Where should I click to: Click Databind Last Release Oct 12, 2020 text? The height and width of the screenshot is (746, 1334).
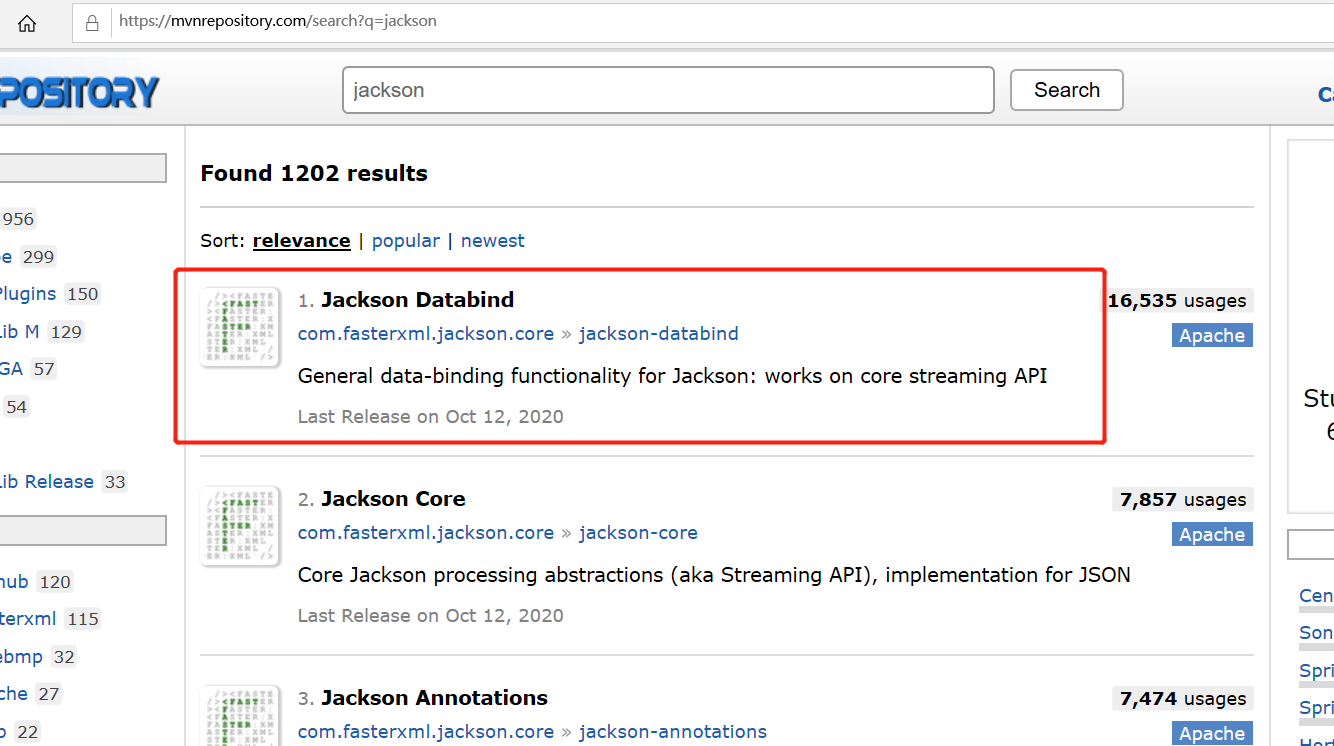click(x=430, y=417)
